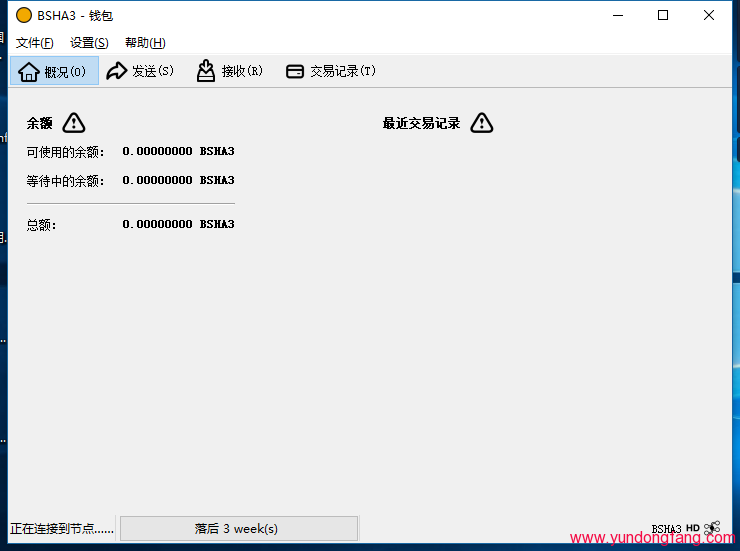Open the 文件(F) menu
The width and height of the screenshot is (740, 551).
coord(35,43)
